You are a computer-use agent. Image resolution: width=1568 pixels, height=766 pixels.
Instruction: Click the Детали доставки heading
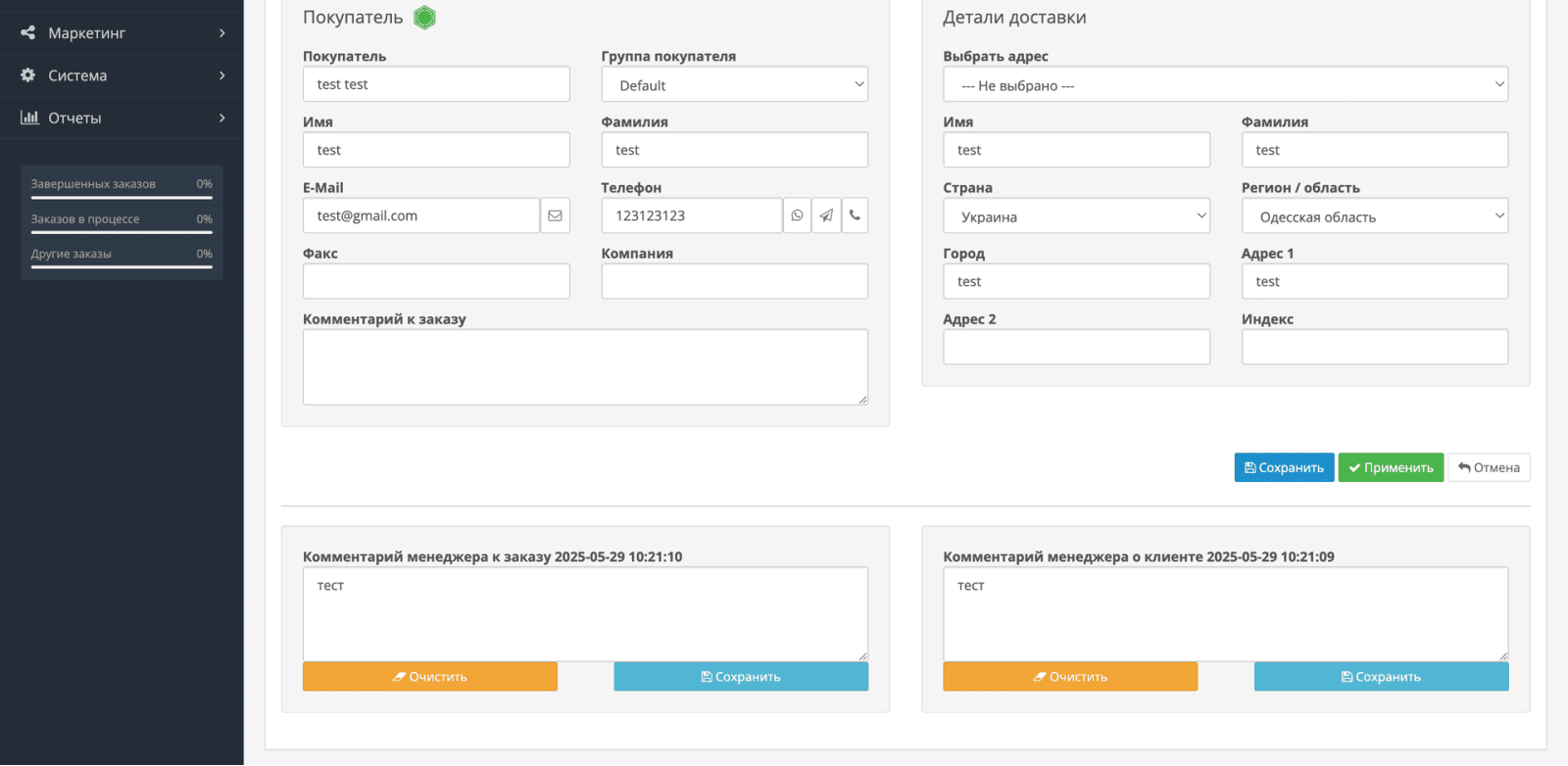coord(1014,18)
